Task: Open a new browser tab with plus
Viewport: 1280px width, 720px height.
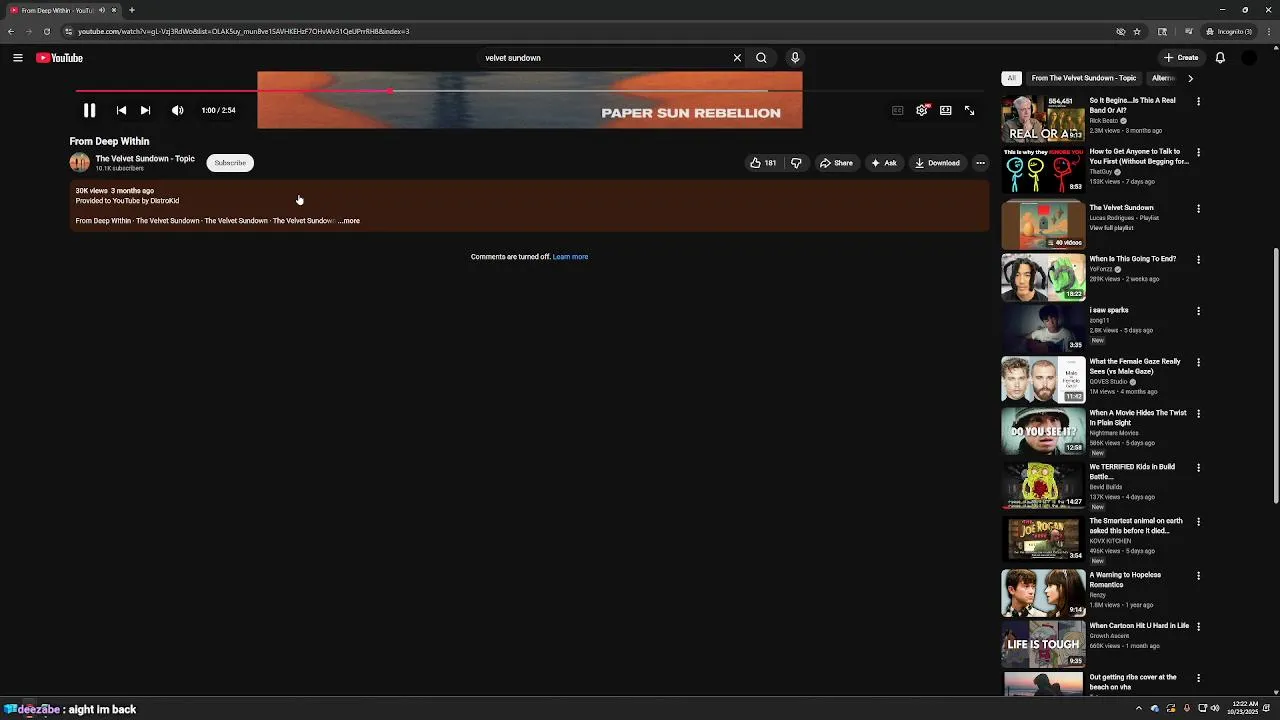Action: click(132, 10)
